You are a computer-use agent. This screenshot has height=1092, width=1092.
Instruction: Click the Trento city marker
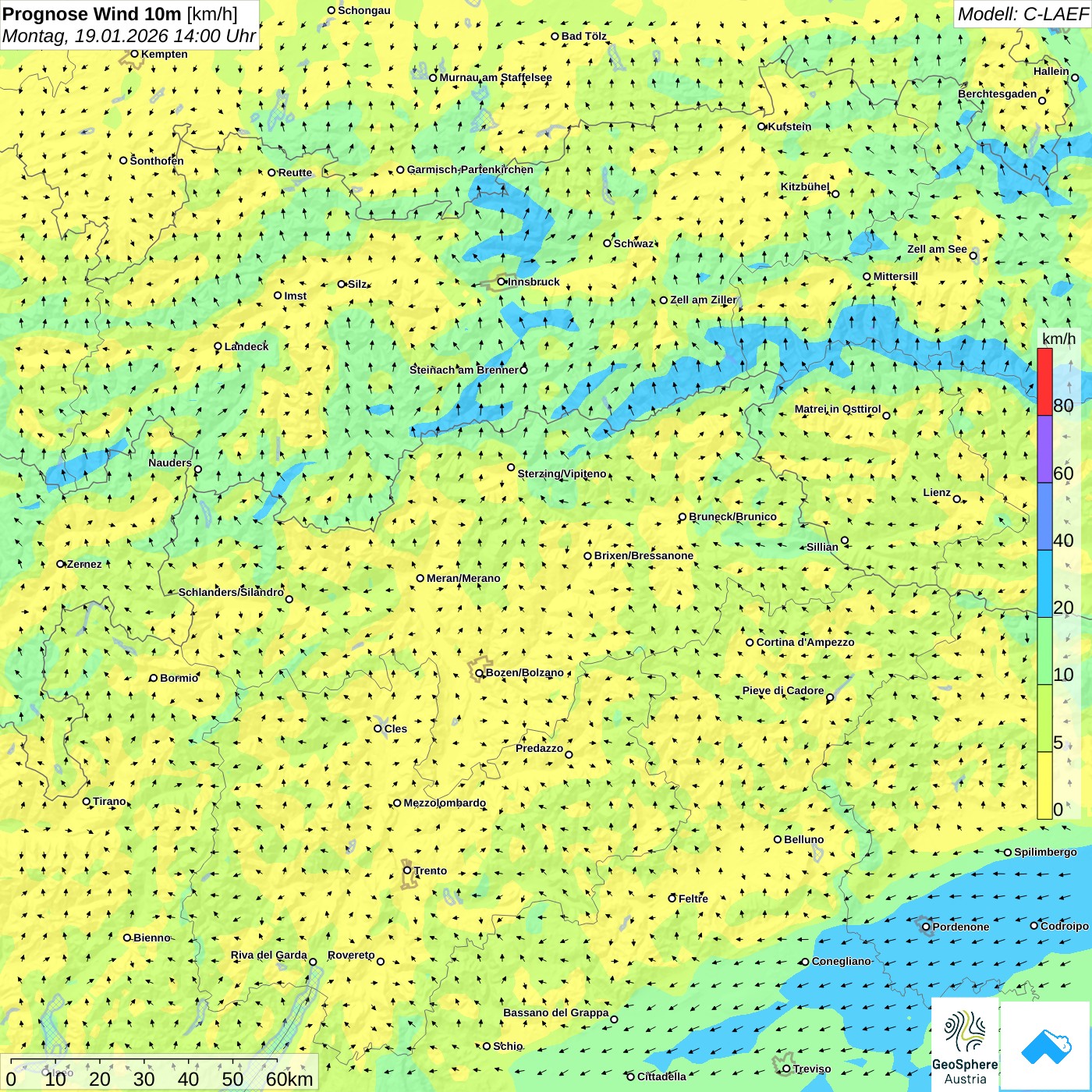click(x=407, y=870)
